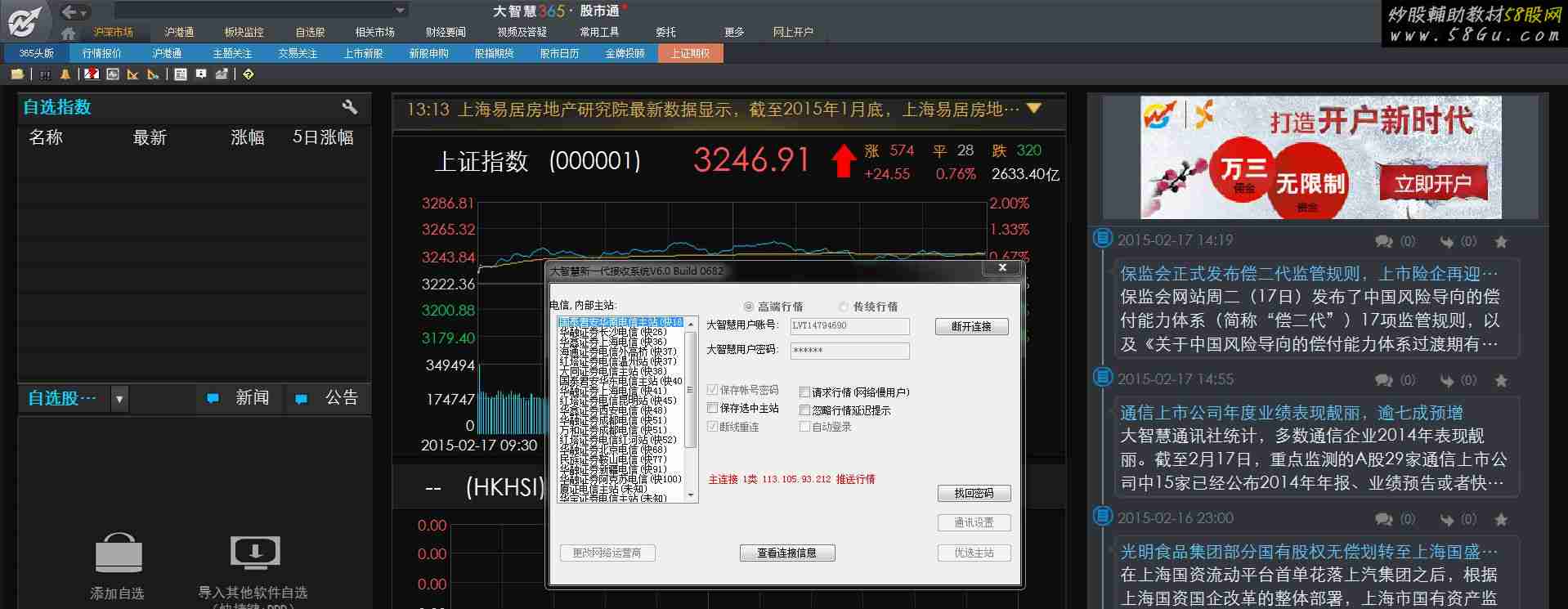The width and height of the screenshot is (1568, 609).
Task: Open headline 通信上市公司年度业绩表现靓丽
Action: (x=1292, y=413)
